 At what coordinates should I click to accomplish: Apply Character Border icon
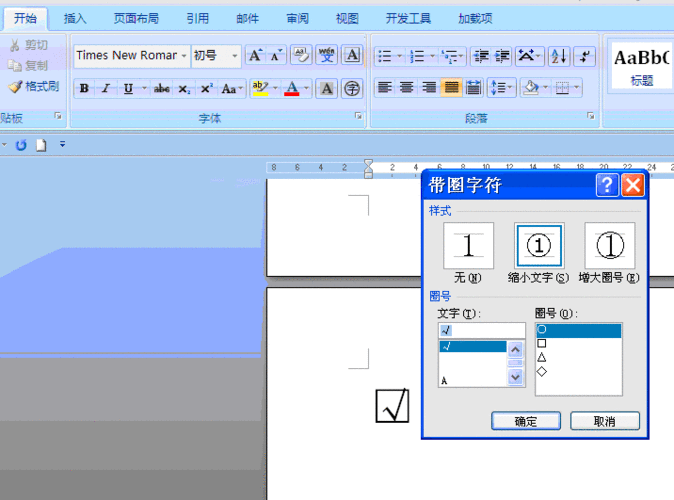(x=352, y=55)
